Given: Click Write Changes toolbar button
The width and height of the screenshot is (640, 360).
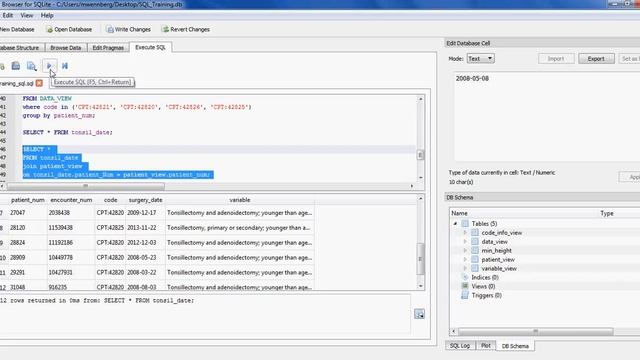Looking at the screenshot, I should point(128,29).
